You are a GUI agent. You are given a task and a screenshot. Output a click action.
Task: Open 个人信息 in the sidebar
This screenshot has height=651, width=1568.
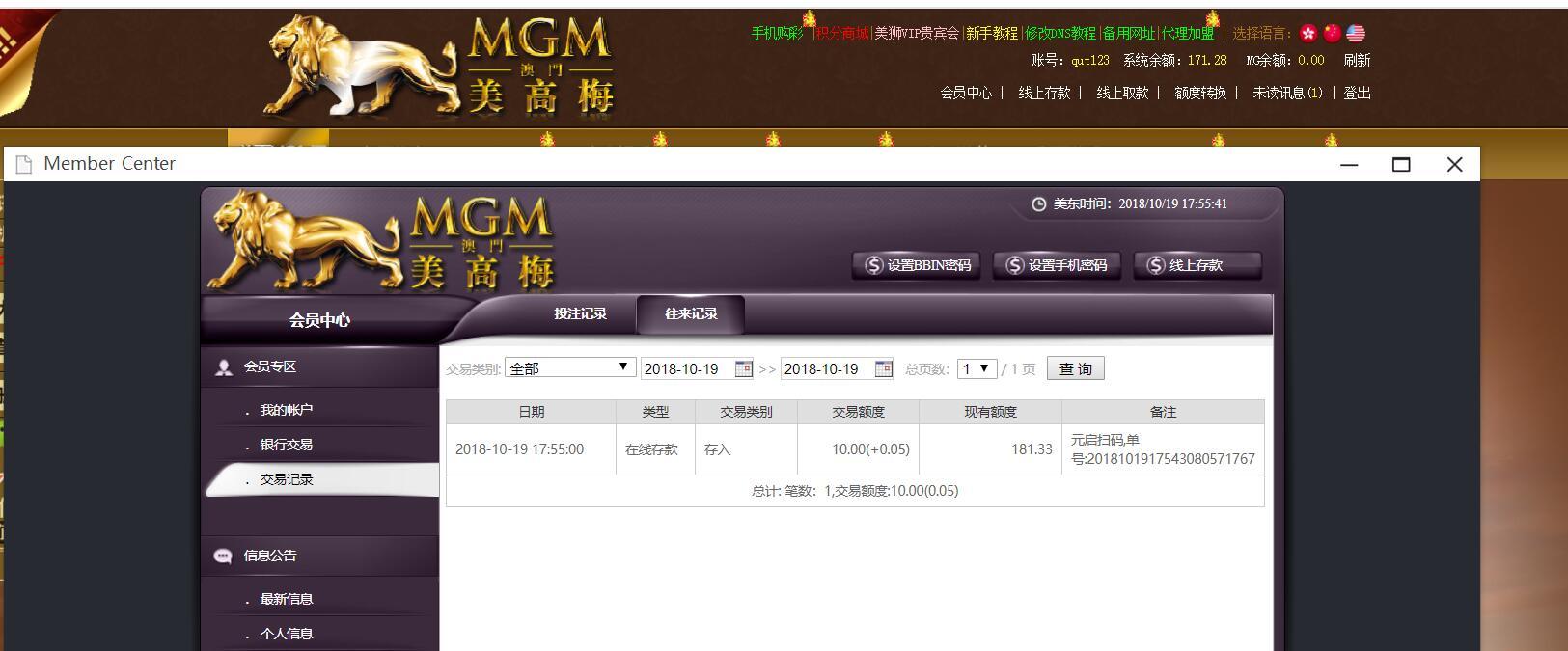click(286, 634)
